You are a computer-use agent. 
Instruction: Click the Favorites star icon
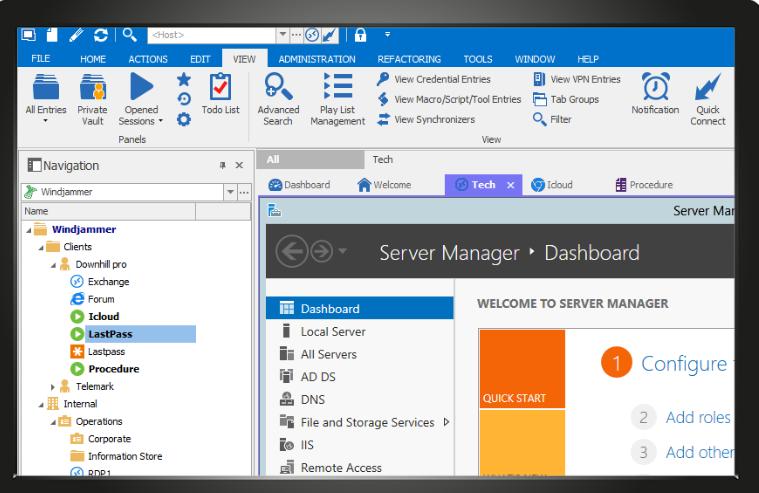(183, 79)
